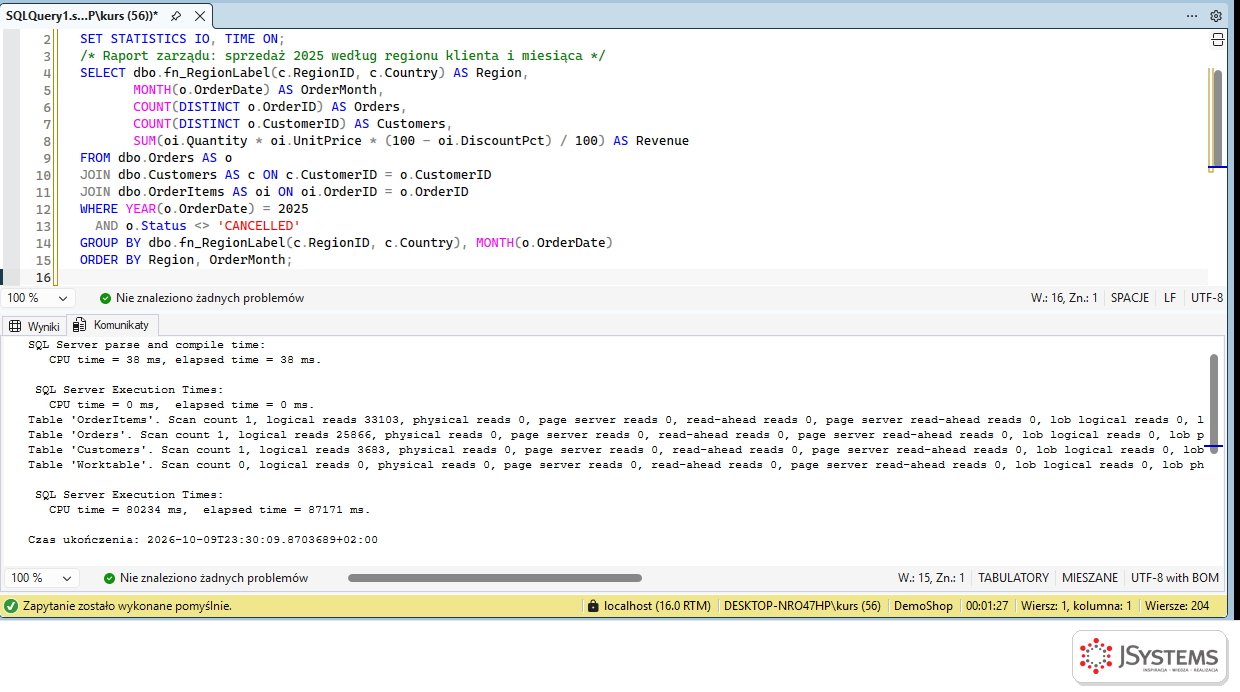
Task: Click the UTF-8 with BOM encoding indicator
Action: click(x=1175, y=578)
